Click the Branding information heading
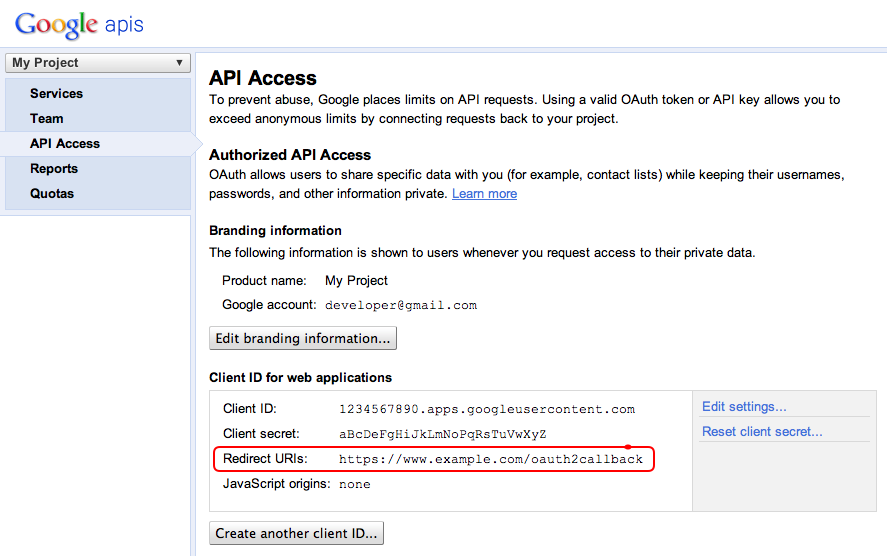This screenshot has width=887, height=556. pyautogui.click(x=275, y=231)
